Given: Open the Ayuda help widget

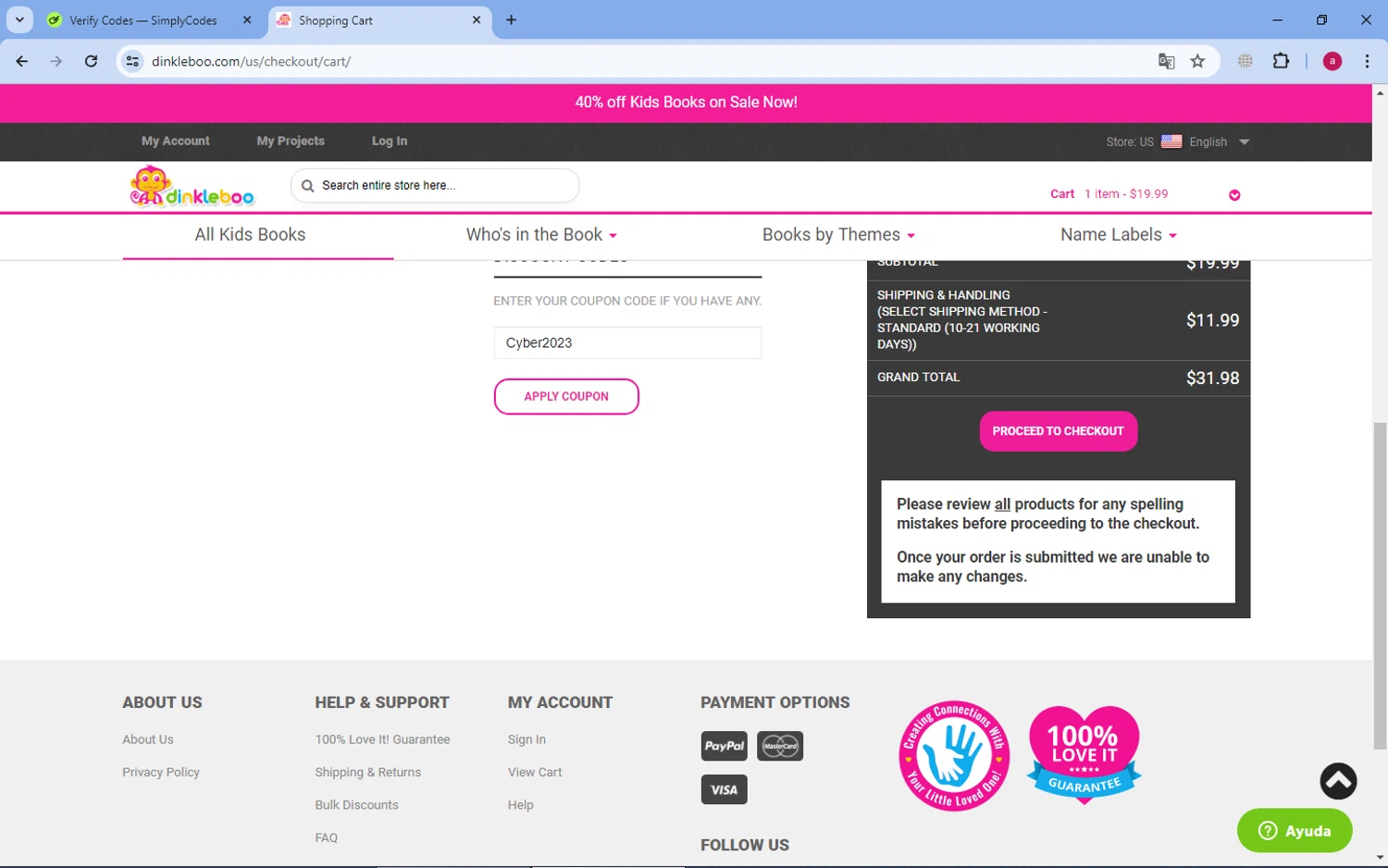Looking at the screenshot, I should (x=1295, y=830).
